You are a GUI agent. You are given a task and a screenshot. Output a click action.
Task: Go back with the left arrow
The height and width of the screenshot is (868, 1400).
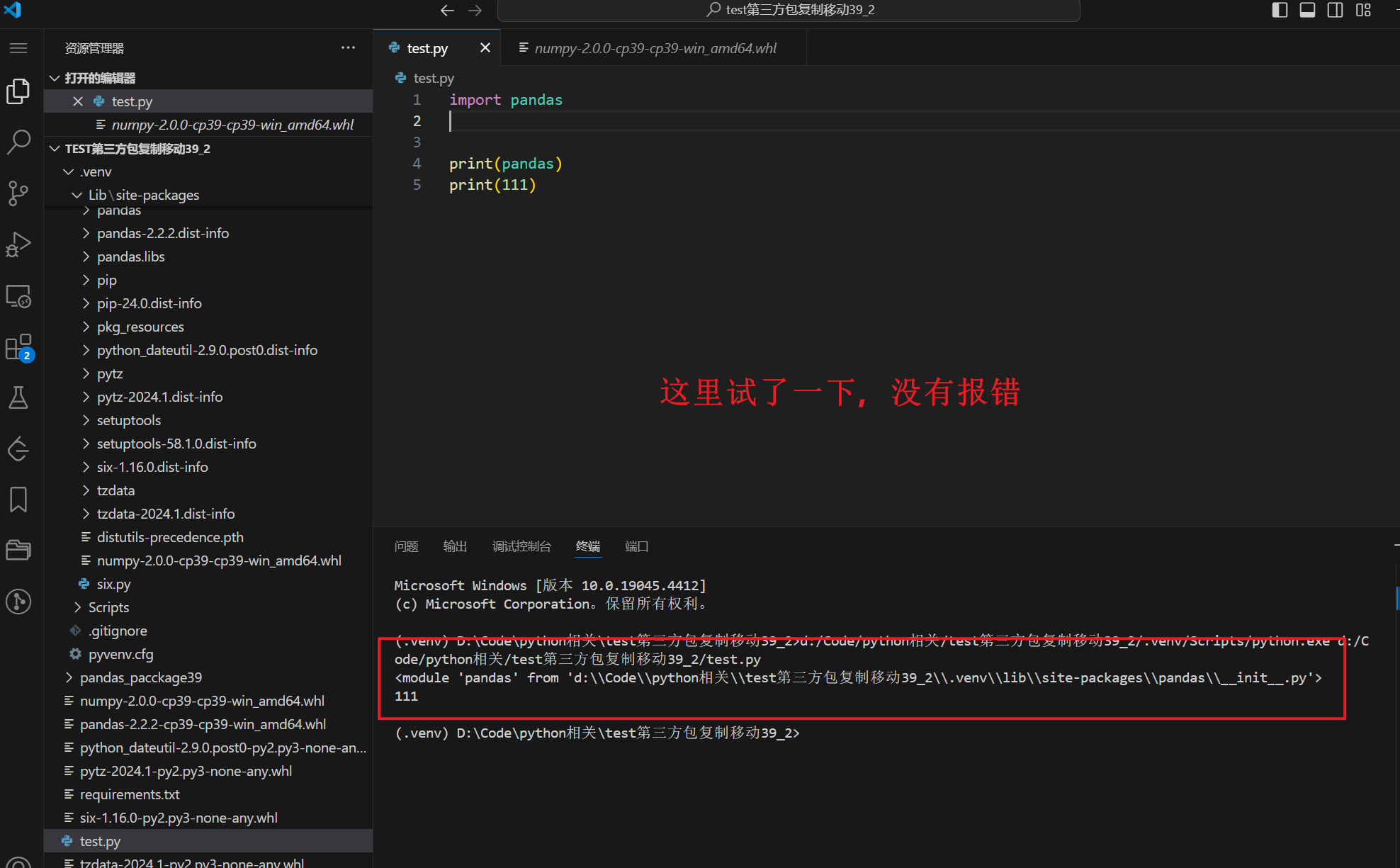click(x=447, y=10)
